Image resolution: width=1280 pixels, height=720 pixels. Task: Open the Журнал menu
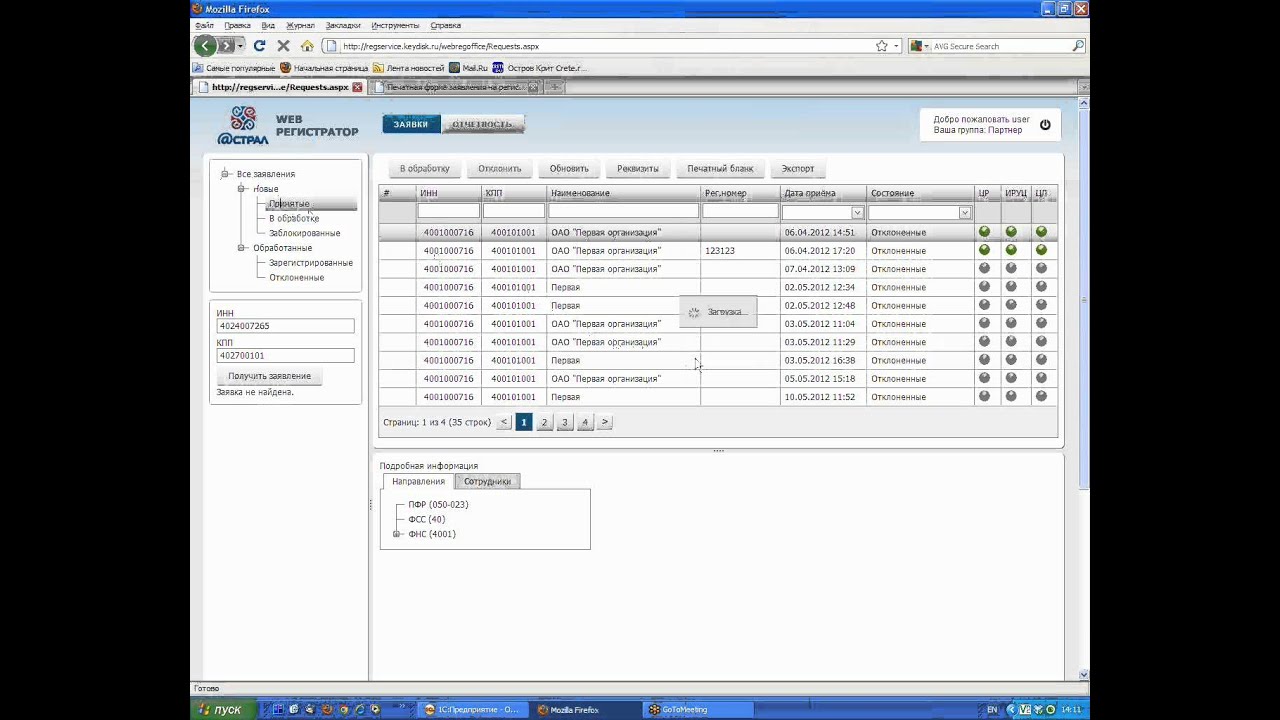point(300,25)
